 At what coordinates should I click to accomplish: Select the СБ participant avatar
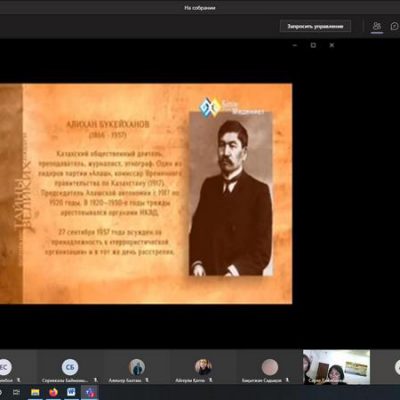click(x=70, y=367)
